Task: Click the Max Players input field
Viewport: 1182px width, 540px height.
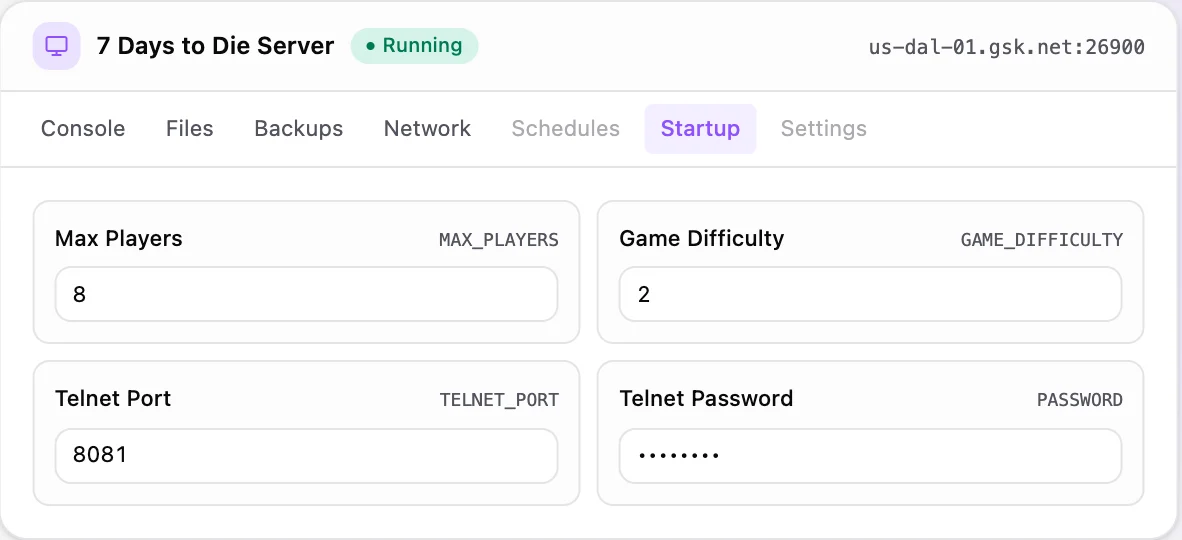Action: tap(306, 294)
